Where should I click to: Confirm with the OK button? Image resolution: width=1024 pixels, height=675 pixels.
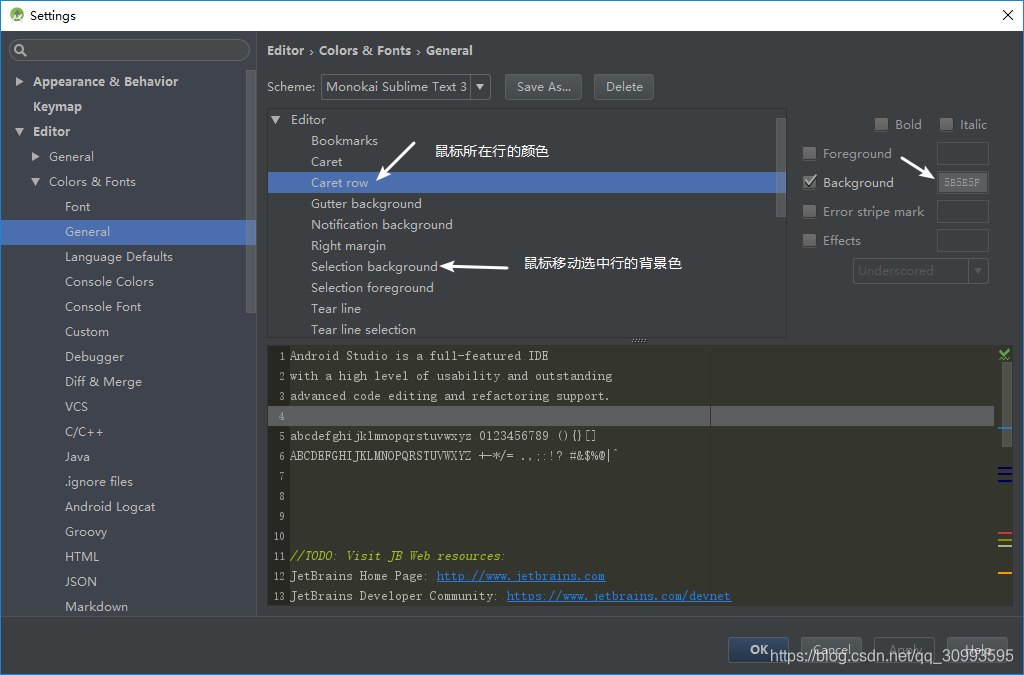tap(758, 650)
